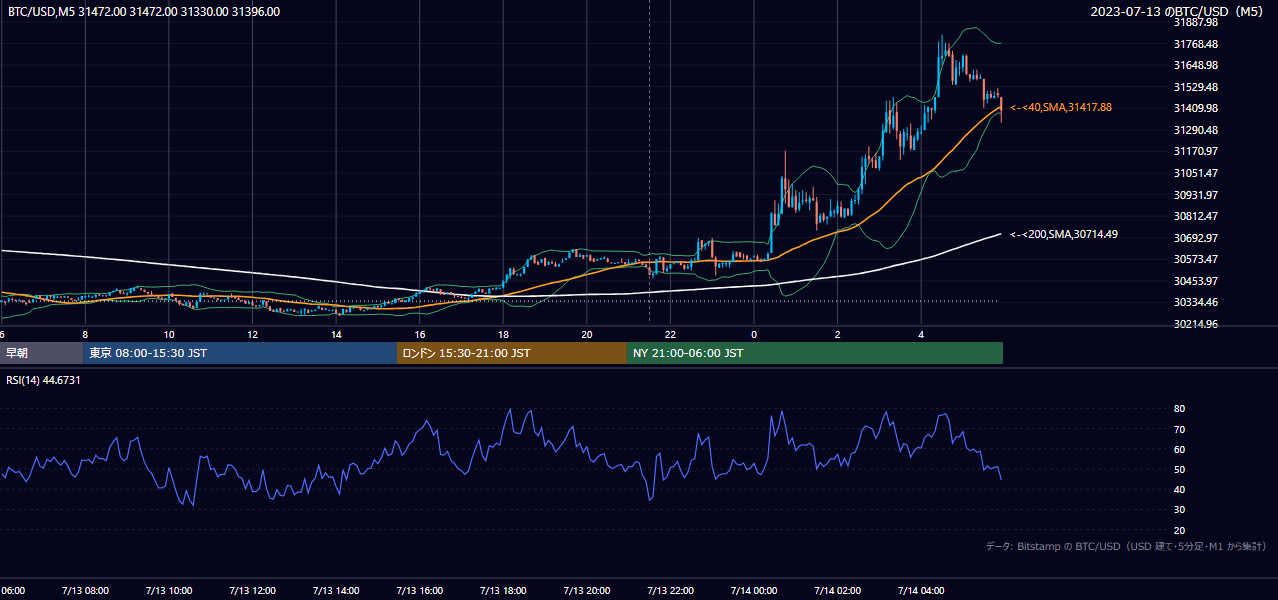Select the 40 SMA label reading 31417.88

(1062, 107)
